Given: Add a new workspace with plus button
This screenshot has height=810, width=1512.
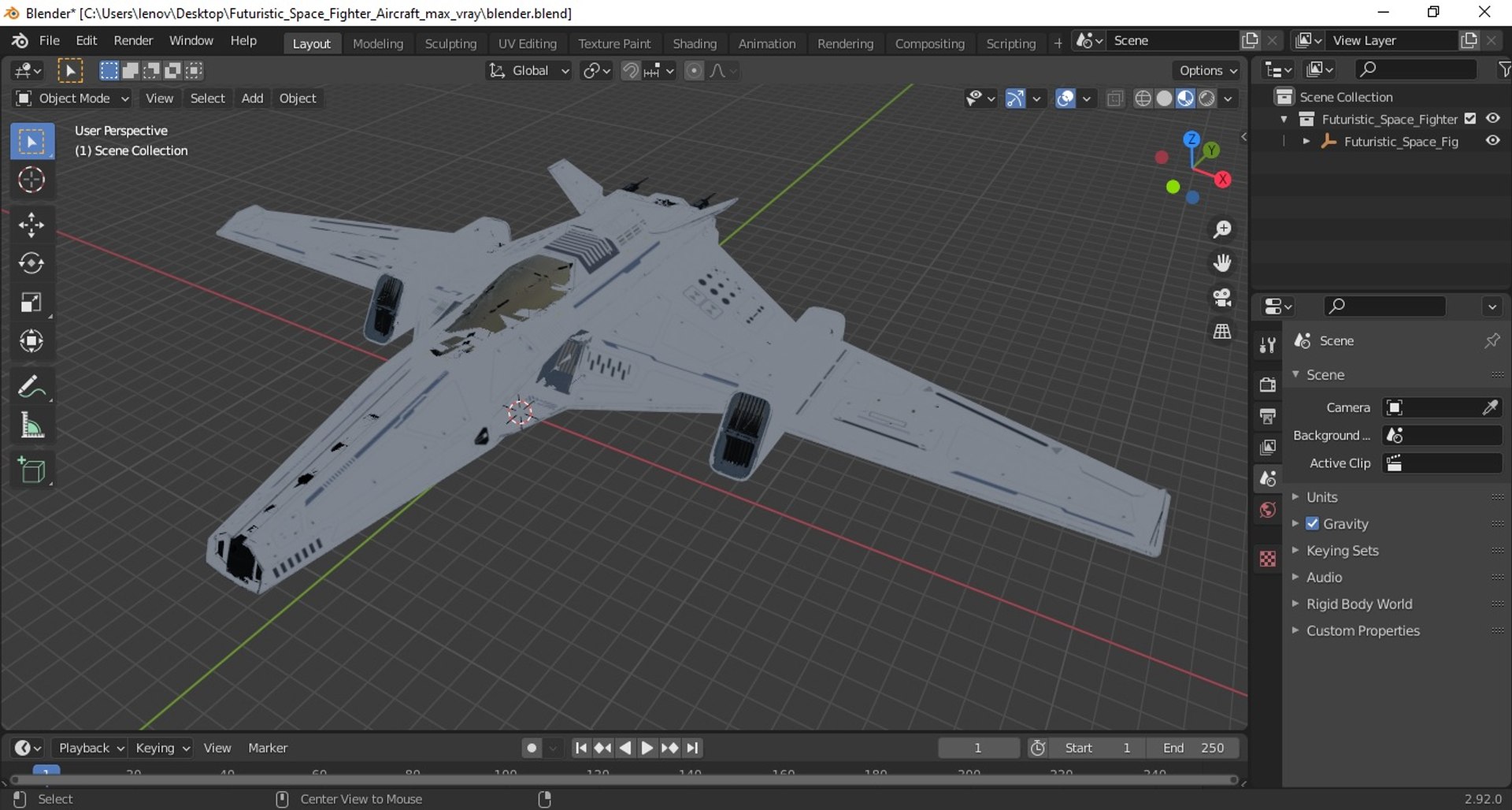Looking at the screenshot, I should (x=1058, y=43).
